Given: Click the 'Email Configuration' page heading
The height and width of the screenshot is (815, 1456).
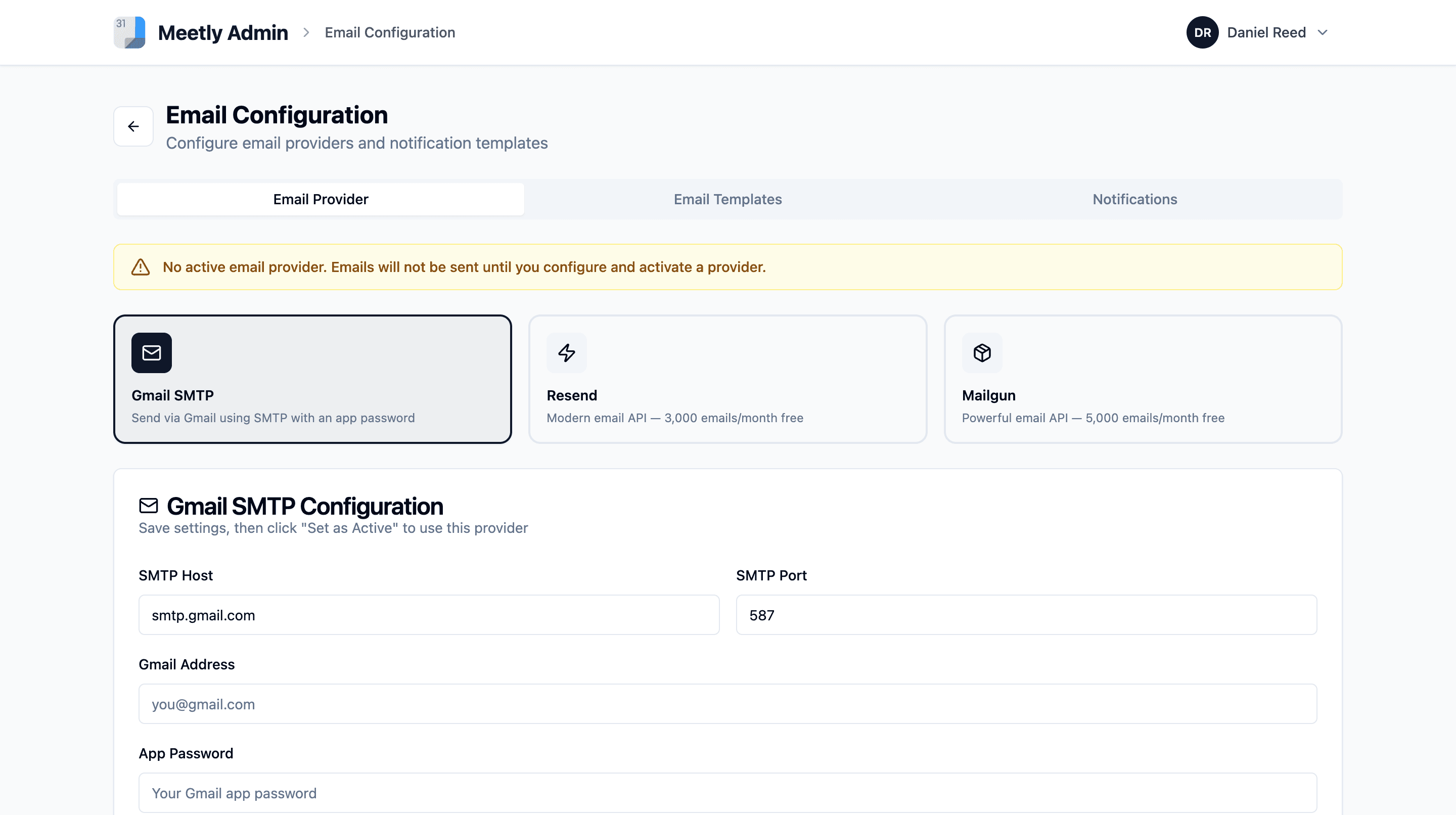Looking at the screenshot, I should [x=277, y=115].
